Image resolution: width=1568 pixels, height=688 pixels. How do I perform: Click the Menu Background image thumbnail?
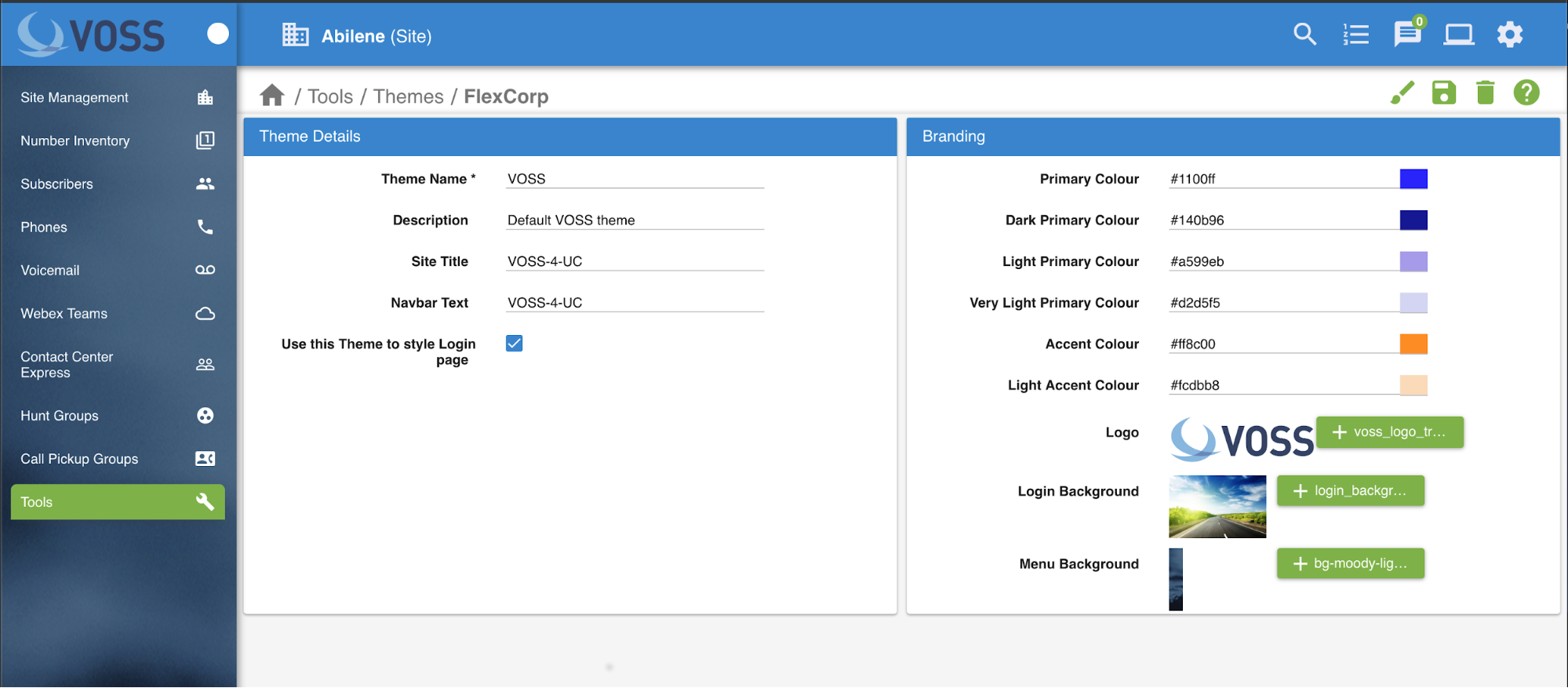[1176, 579]
